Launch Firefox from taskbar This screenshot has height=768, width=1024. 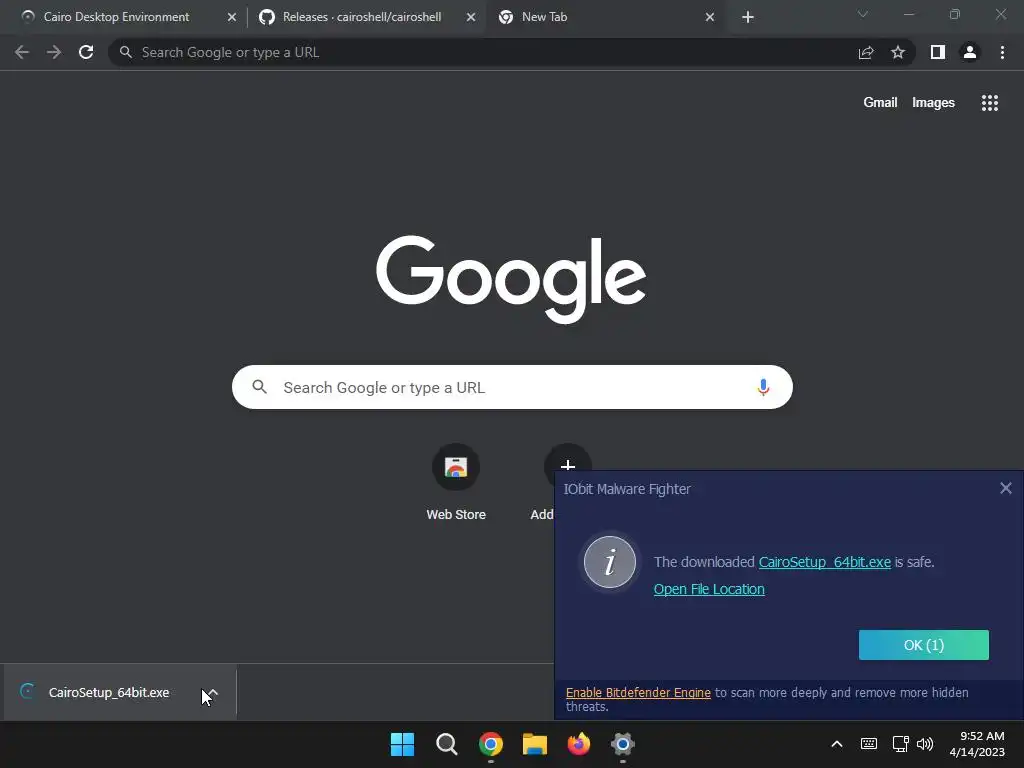click(579, 744)
